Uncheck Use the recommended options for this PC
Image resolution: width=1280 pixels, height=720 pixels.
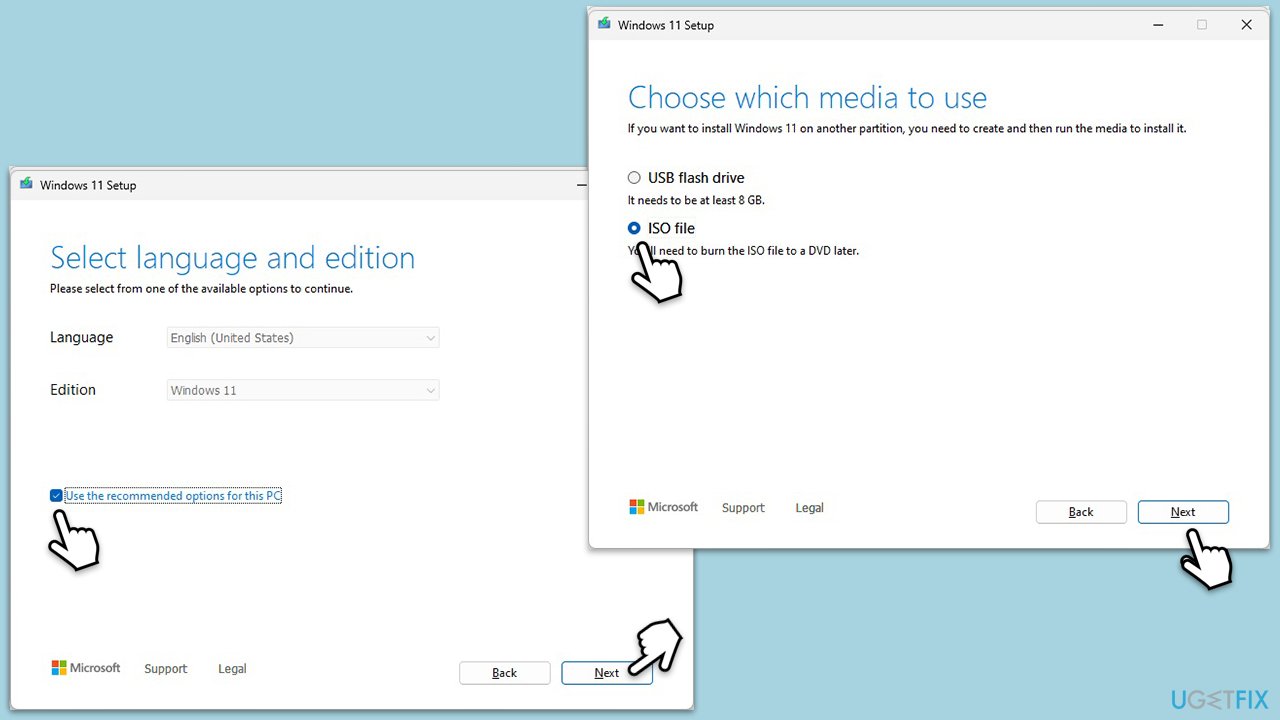[56, 496]
